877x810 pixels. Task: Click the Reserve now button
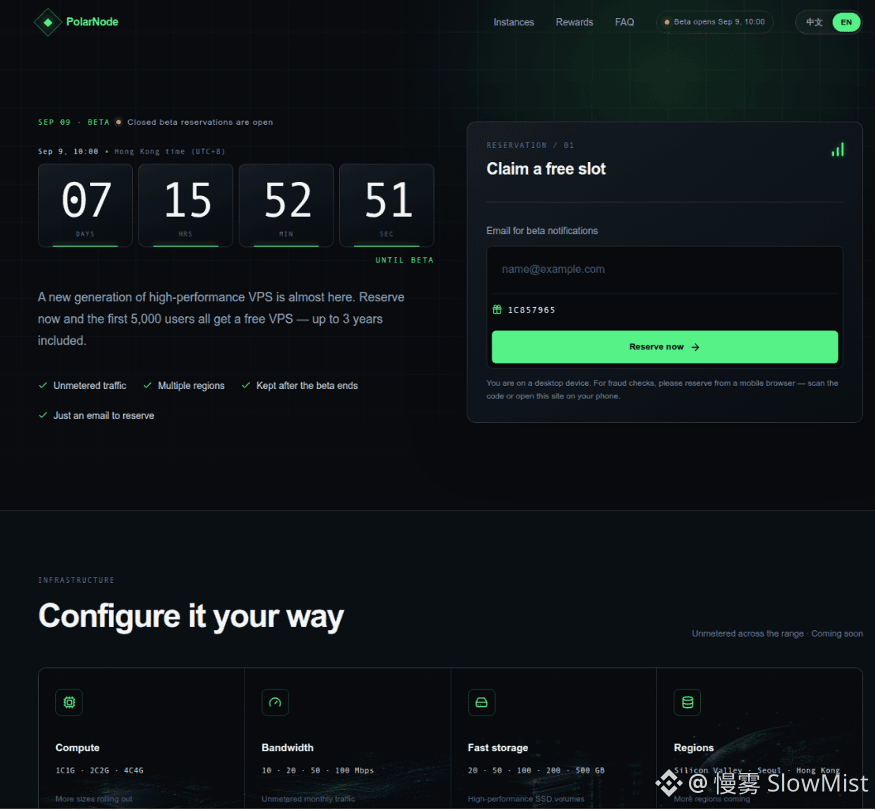click(x=664, y=347)
